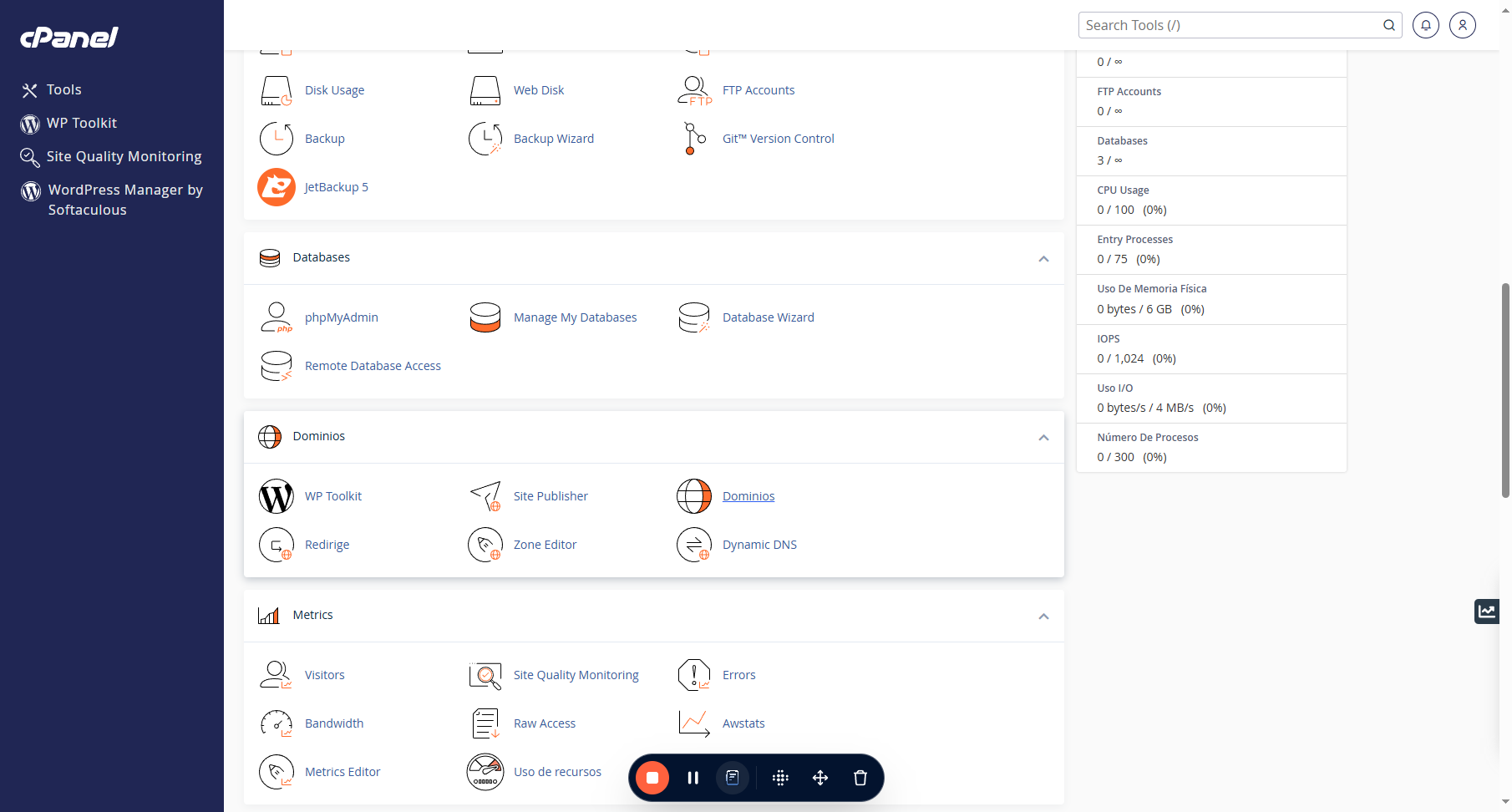This screenshot has height=812, width=1512.
Task: Click the notifications bell icon
Action: point(1426,25)
